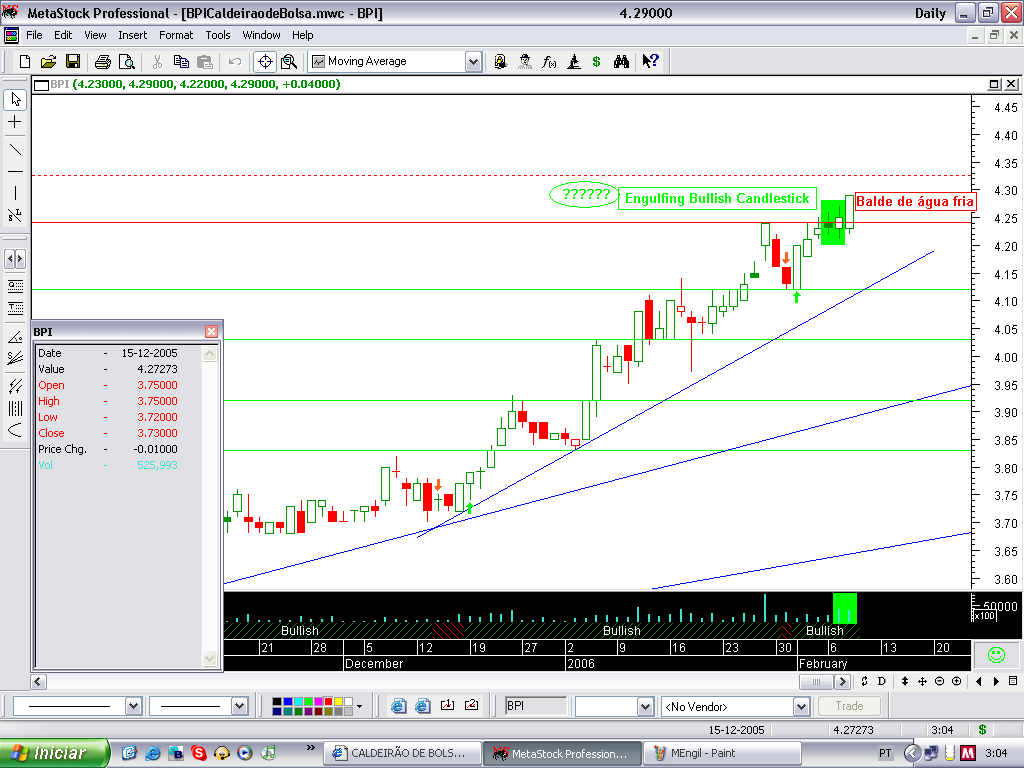Viewport: 1024px width, 768px height.
Task: Click the binoculars search icon
Action: 621,61
